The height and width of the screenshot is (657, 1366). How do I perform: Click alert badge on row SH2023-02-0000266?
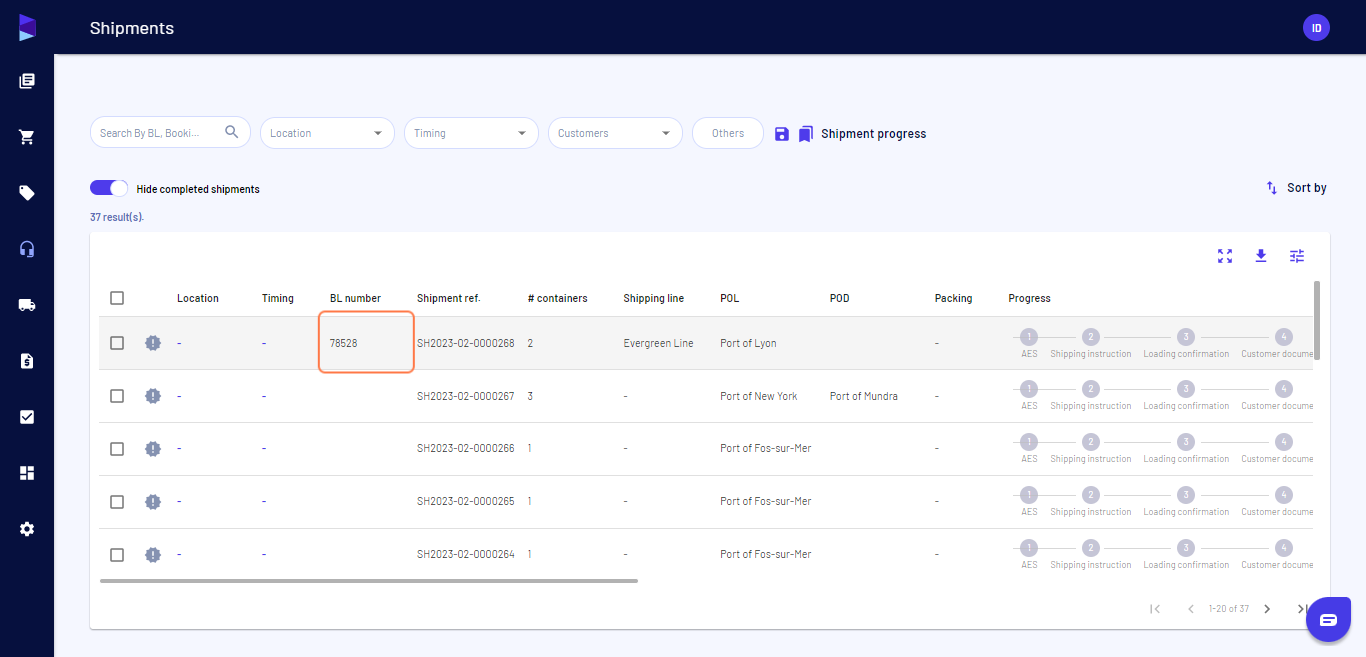pos(153,449)
